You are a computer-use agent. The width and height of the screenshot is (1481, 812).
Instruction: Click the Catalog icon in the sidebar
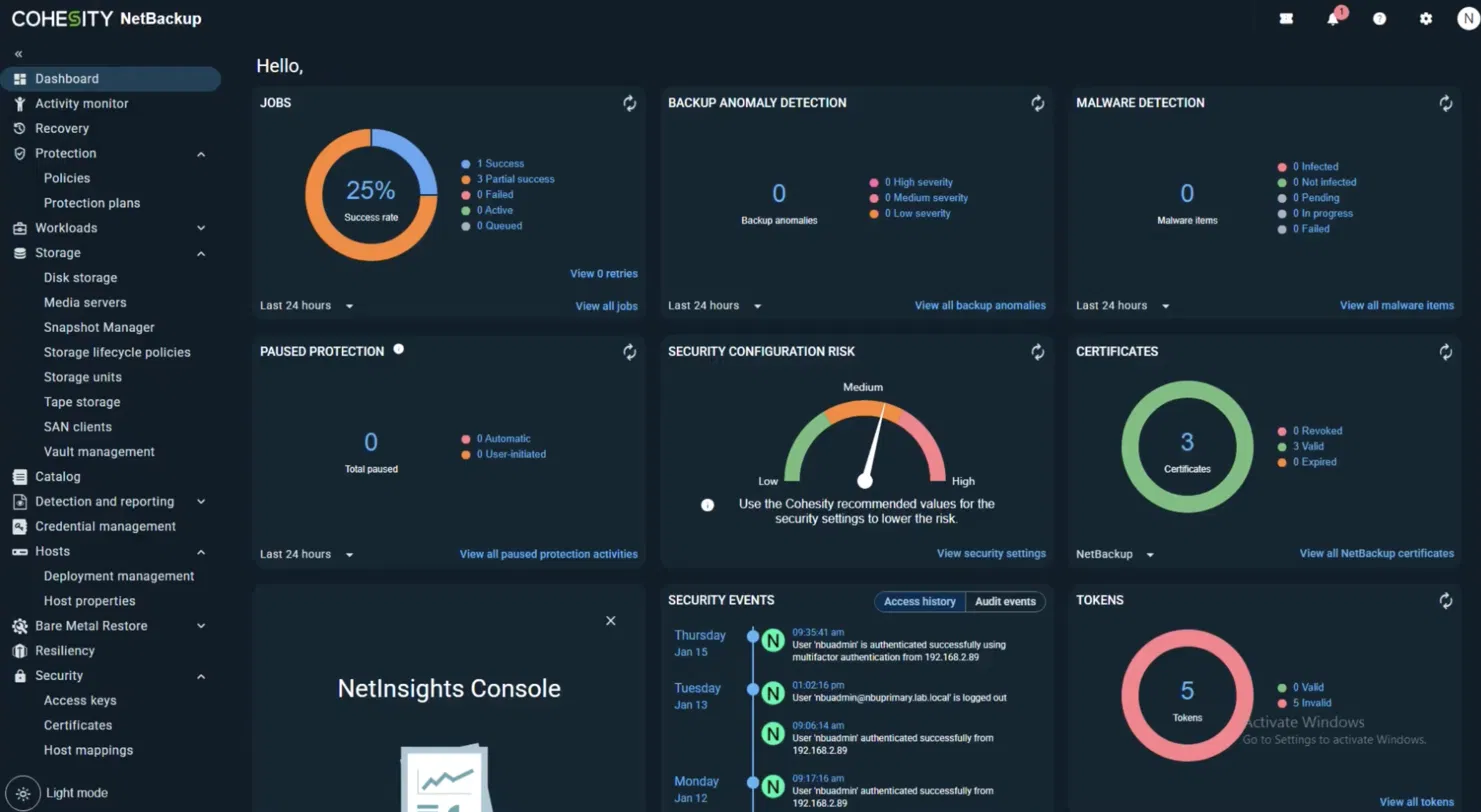[20, 477]
